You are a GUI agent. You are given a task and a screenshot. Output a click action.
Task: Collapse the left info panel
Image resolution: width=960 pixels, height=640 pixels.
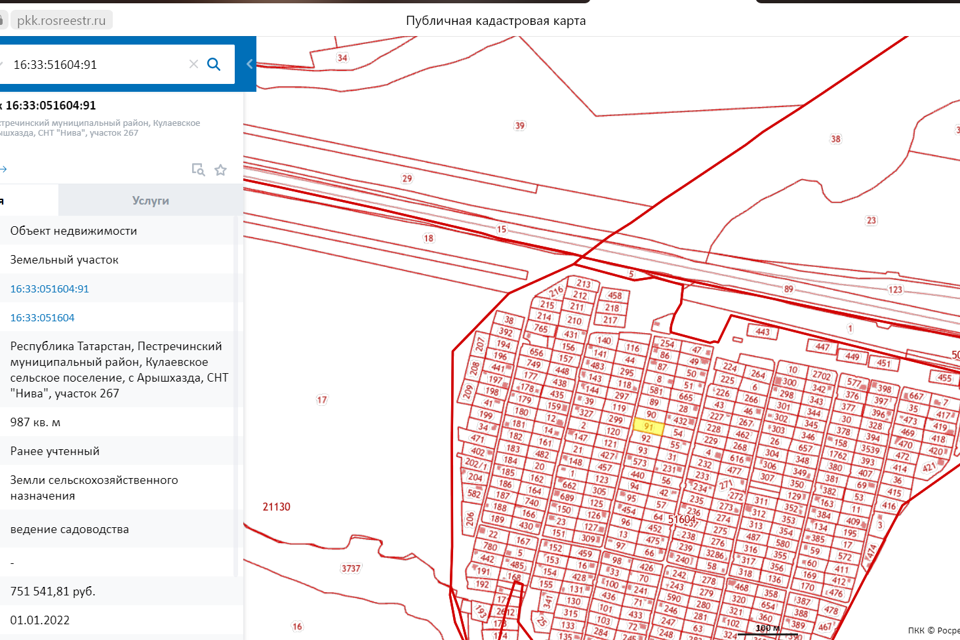(249, 64)
